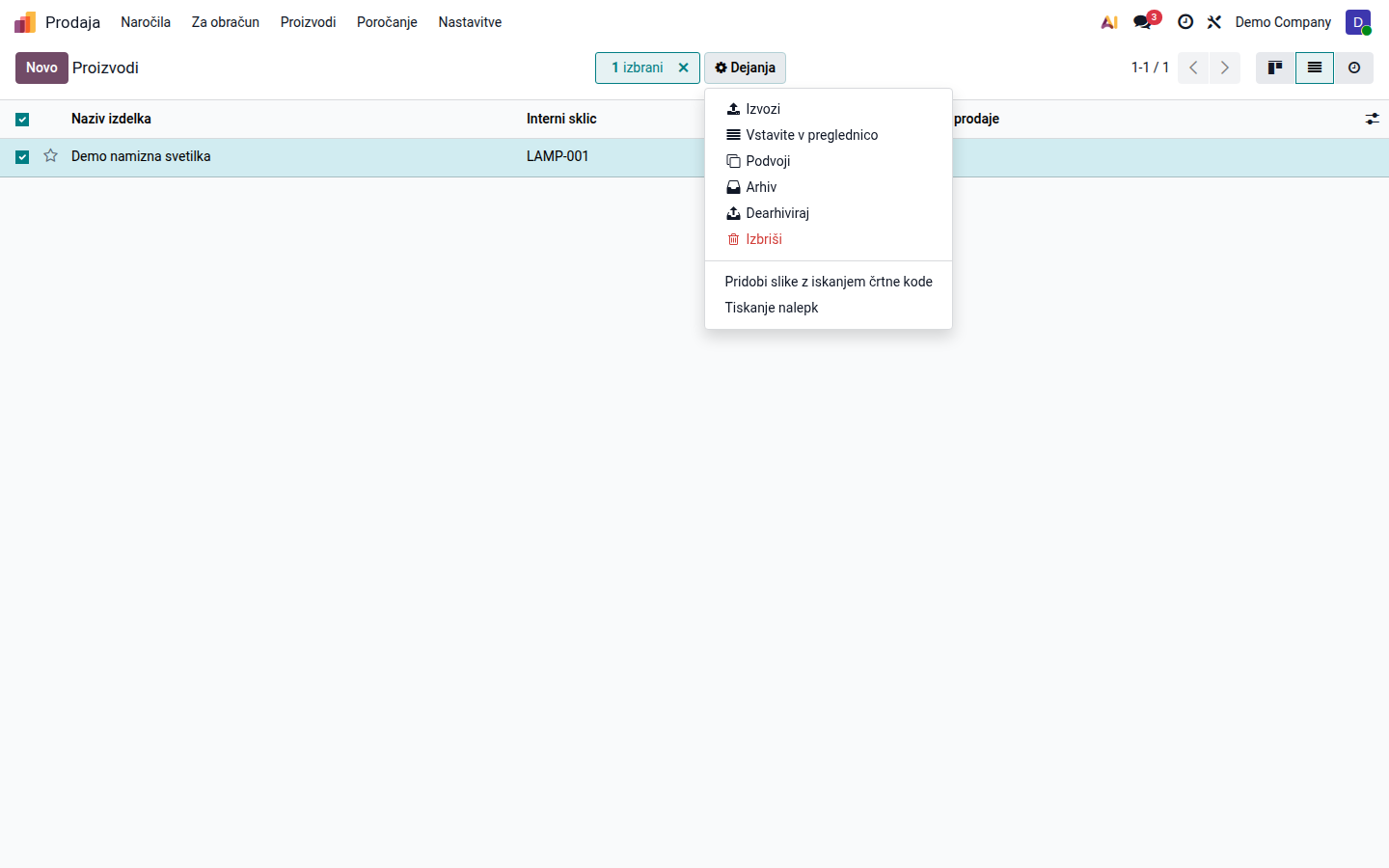Open the Prodaja app home icon
The width and height of the screenshot is (1389, 868).
(x=25, y=22)
